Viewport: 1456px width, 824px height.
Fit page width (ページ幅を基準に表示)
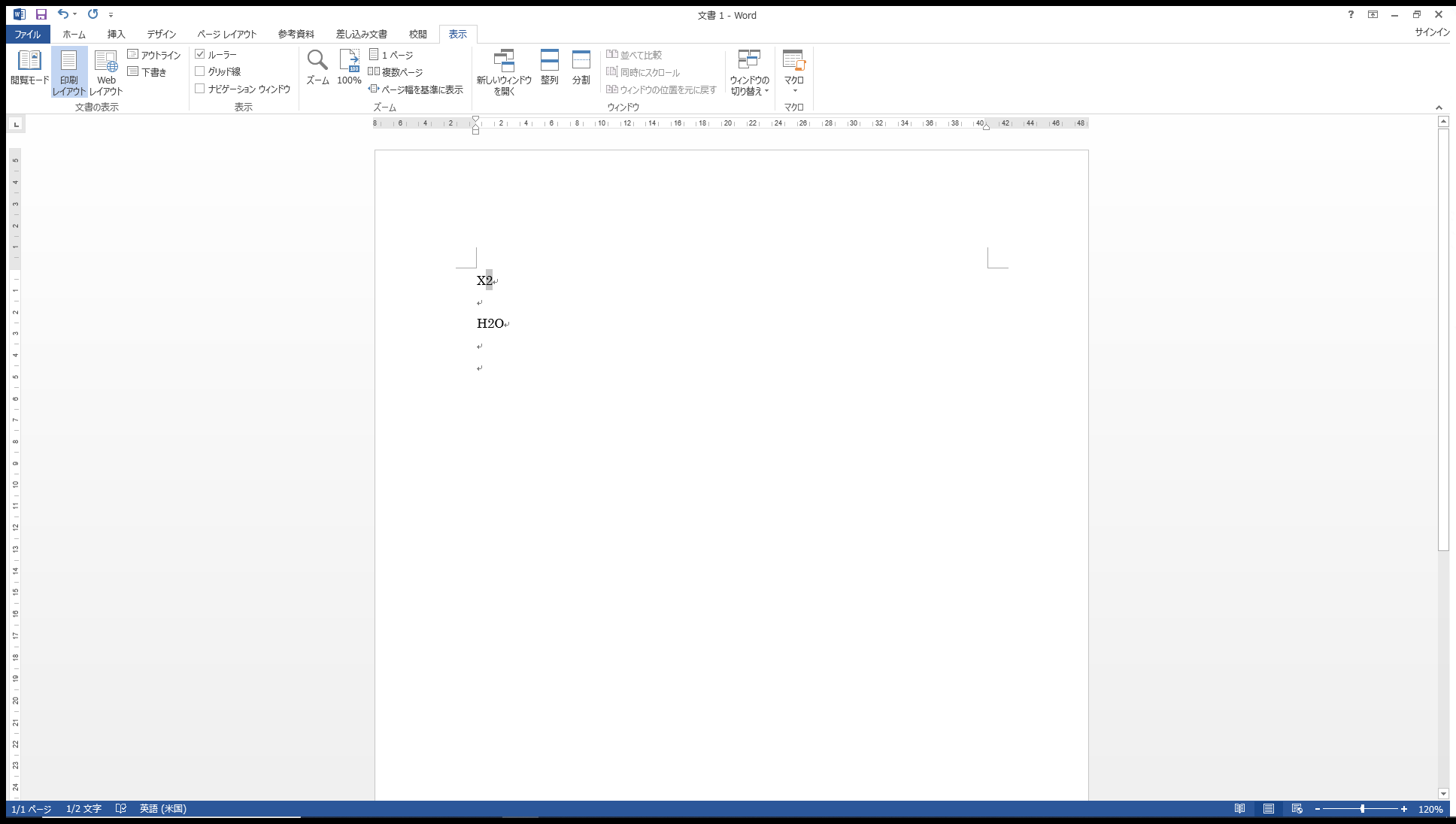coord(416,89)
